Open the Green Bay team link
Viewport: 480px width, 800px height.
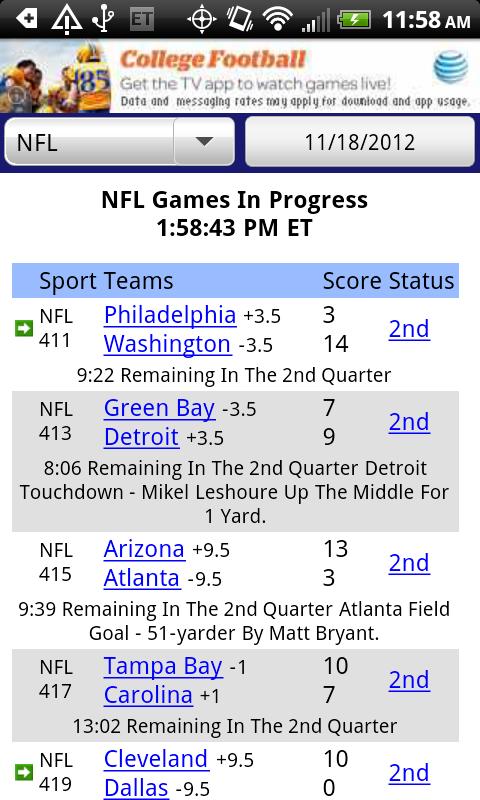point(159,408)
